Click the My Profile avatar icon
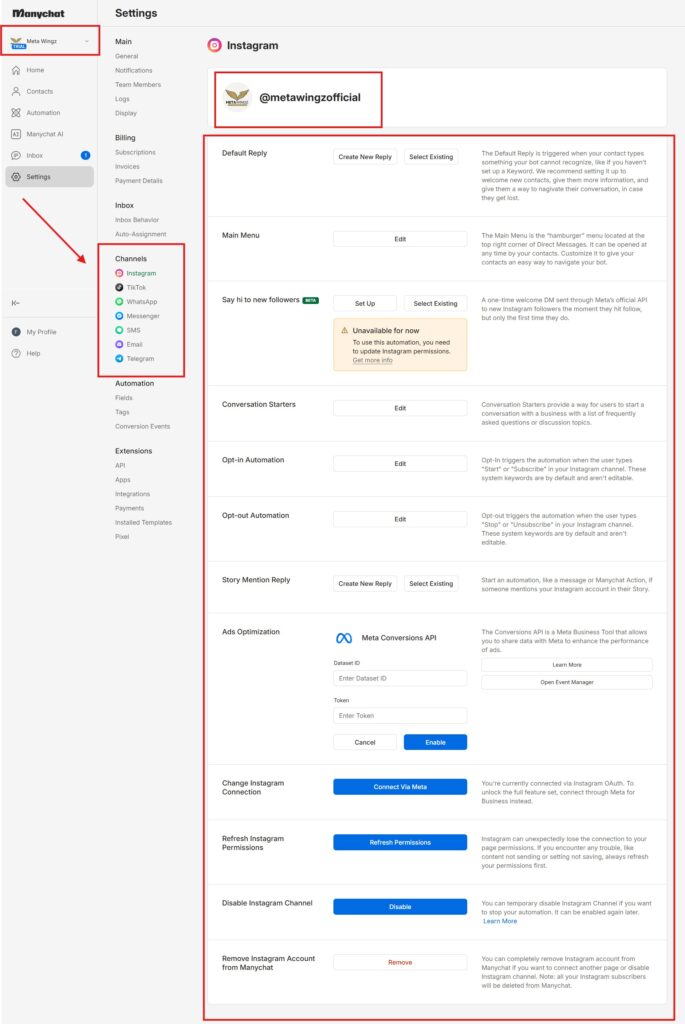The image size is (685, 1024). [16, 332]
